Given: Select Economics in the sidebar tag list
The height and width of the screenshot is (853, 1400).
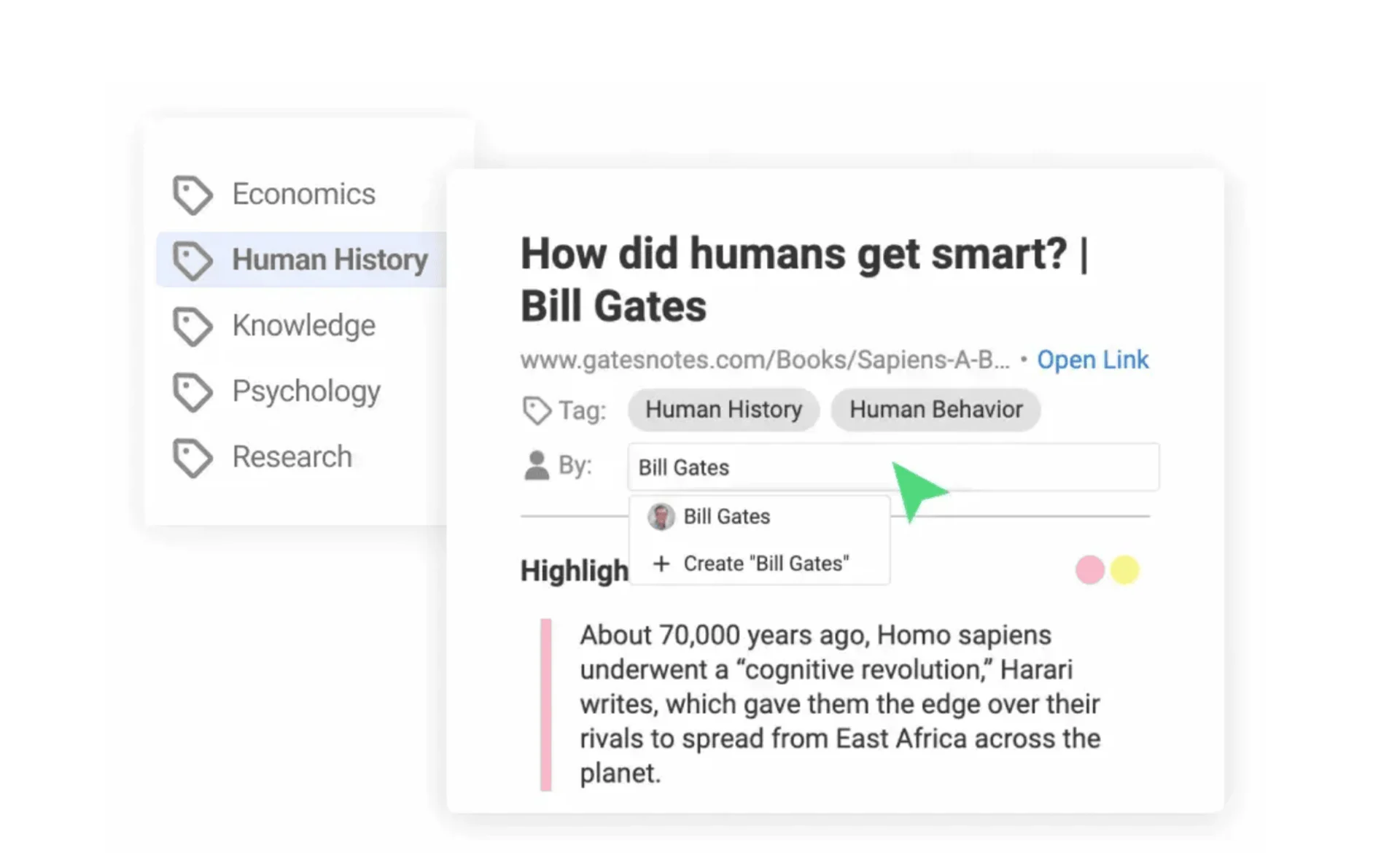Looking at the screenshot, I should coord(304,194).
